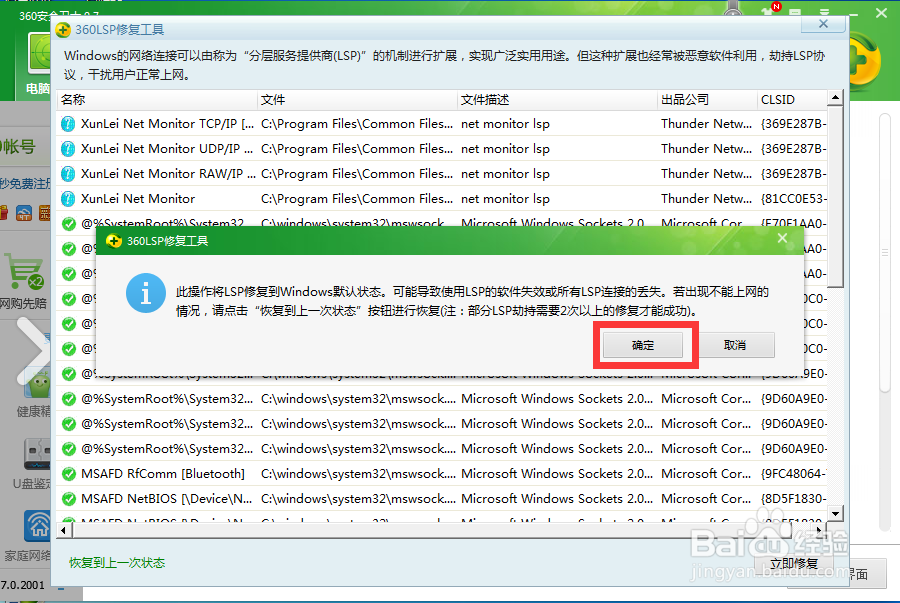Click CLSID cell {8D5F1830-
The image size is (900, 603).
click(793, 499)
